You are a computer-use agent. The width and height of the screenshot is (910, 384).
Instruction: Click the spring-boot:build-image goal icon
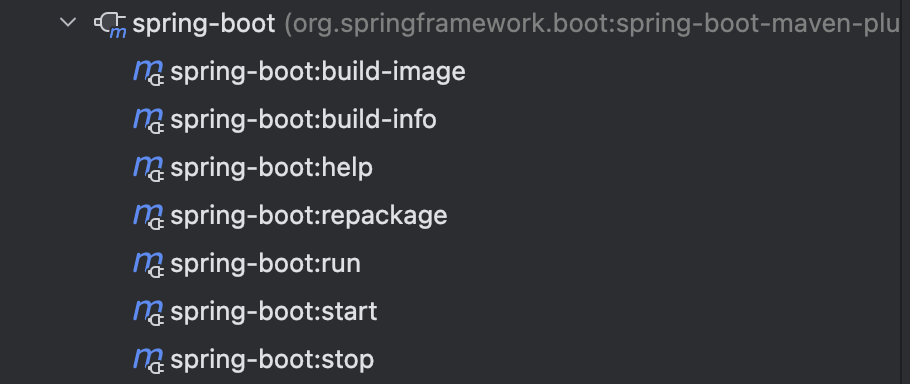149,73
